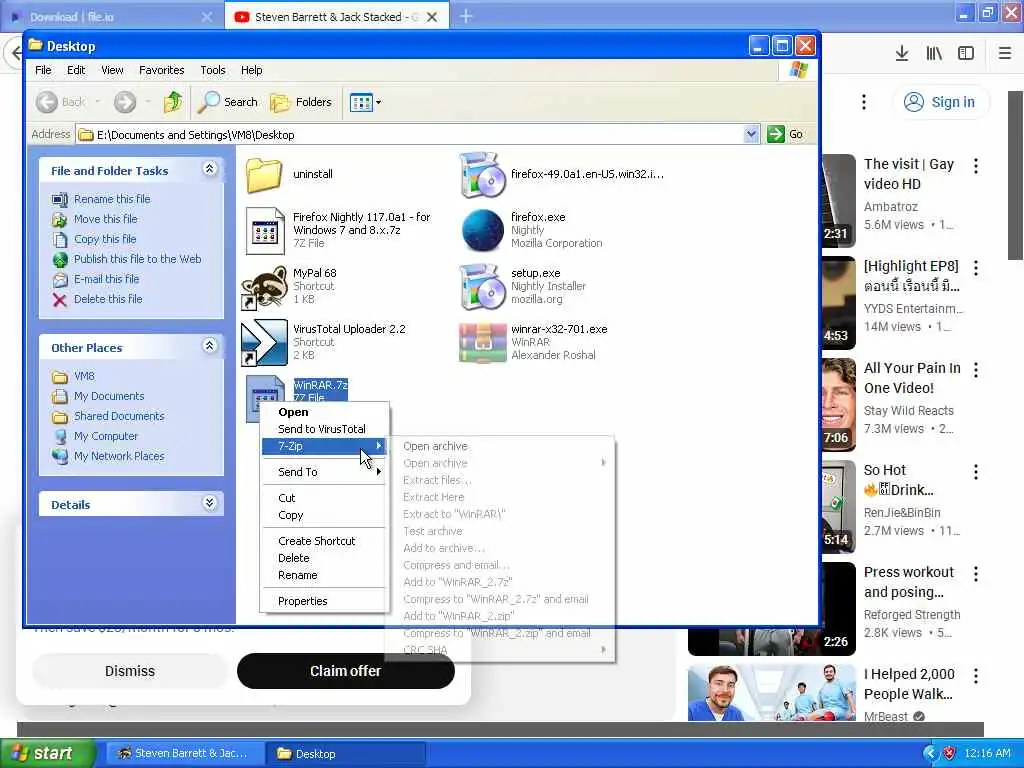Click the Sign in button on YouTube

[x=940, y=102]
